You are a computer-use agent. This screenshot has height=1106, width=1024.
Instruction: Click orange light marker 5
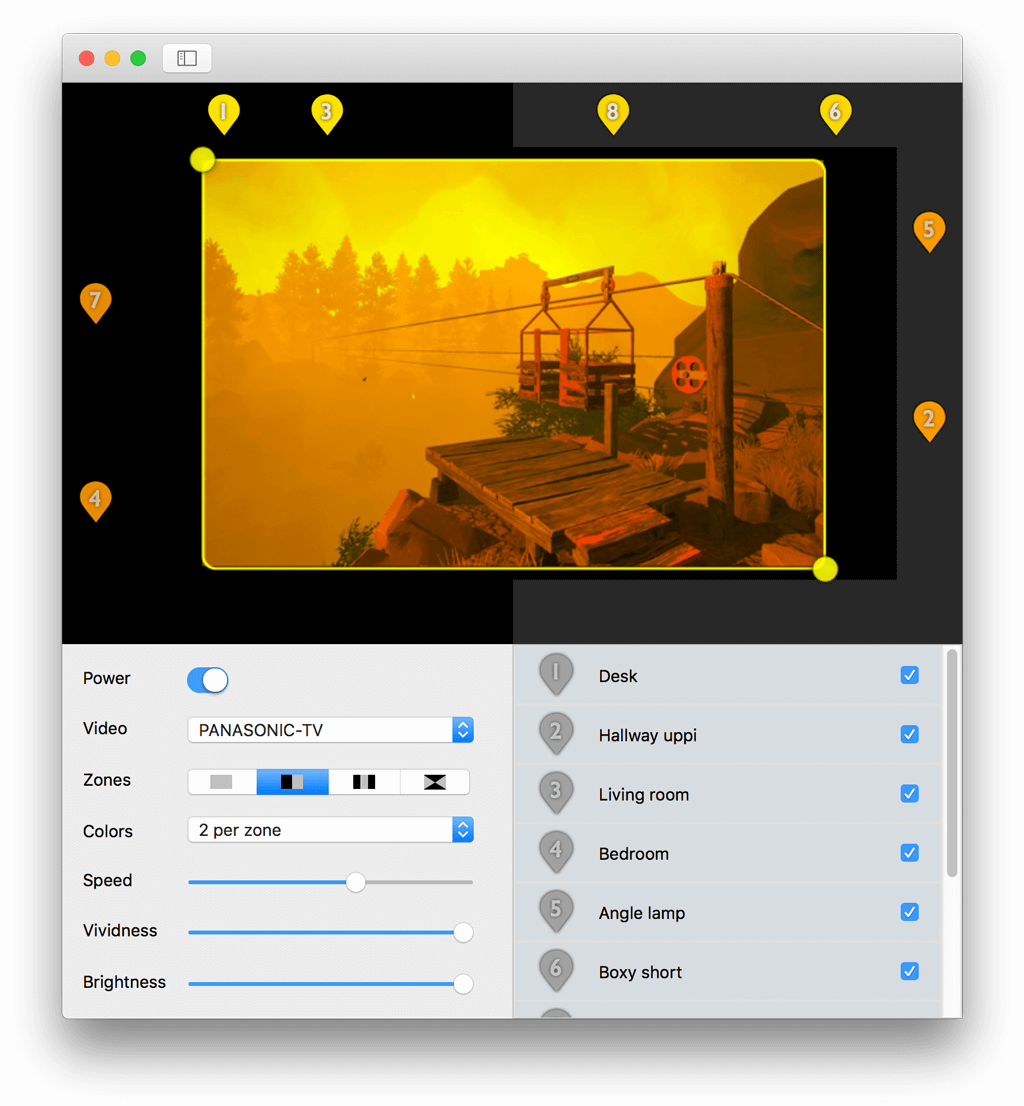click(929, 231)
